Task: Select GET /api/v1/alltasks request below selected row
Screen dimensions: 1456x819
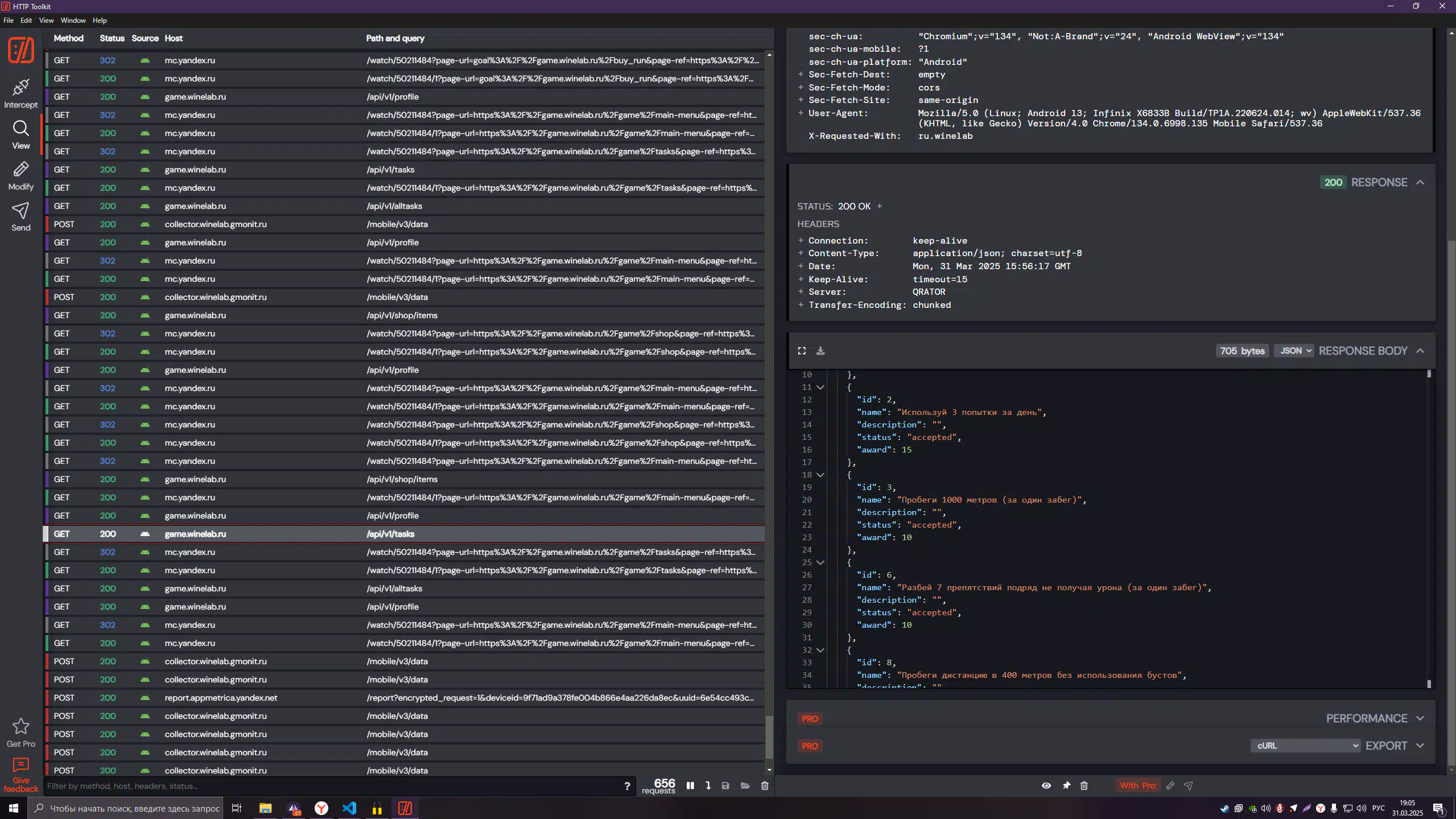Action: pyautogui.click(x=405, y=588)
